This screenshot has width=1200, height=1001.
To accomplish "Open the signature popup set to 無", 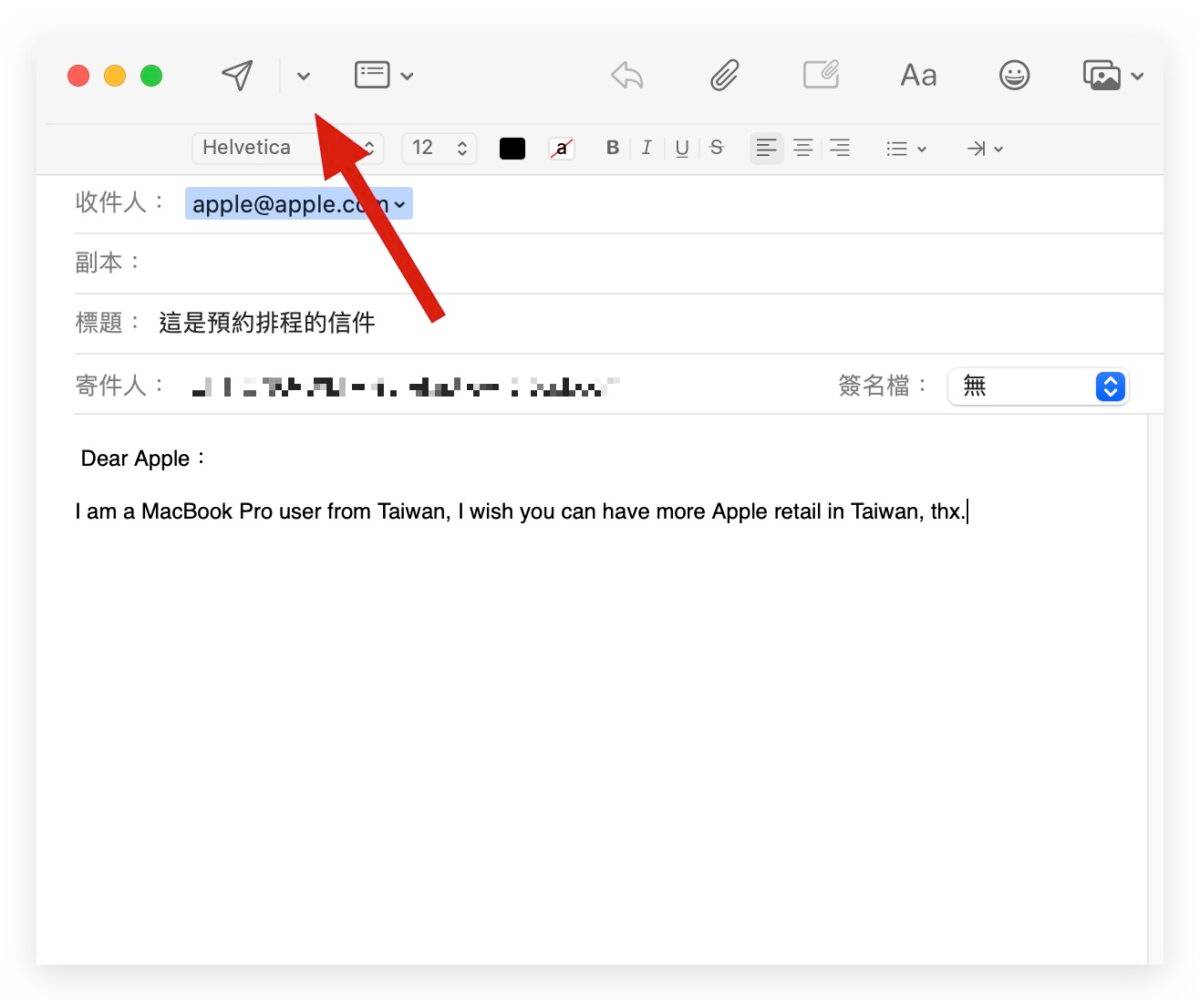I will pos(1037,386).
